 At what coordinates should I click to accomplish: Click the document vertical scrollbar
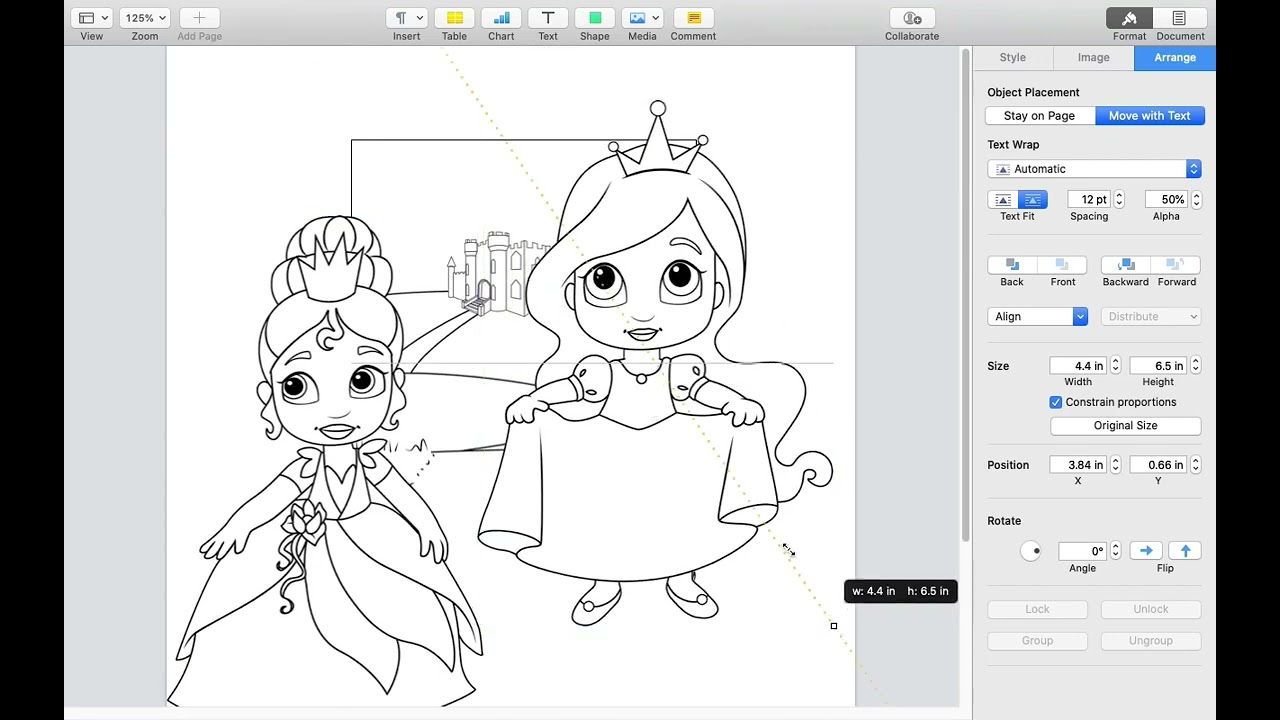965,296
